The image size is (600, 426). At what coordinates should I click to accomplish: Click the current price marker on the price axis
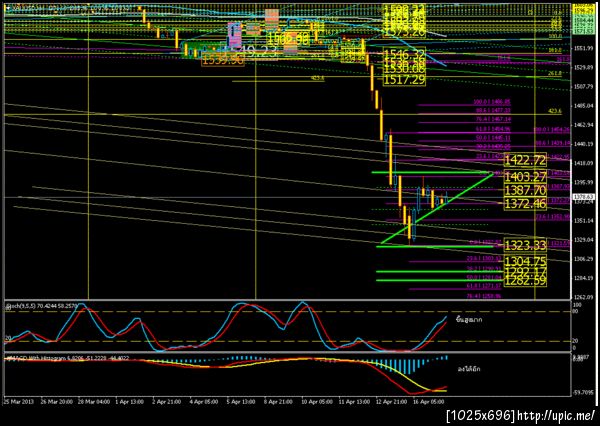tap(584, 197)
